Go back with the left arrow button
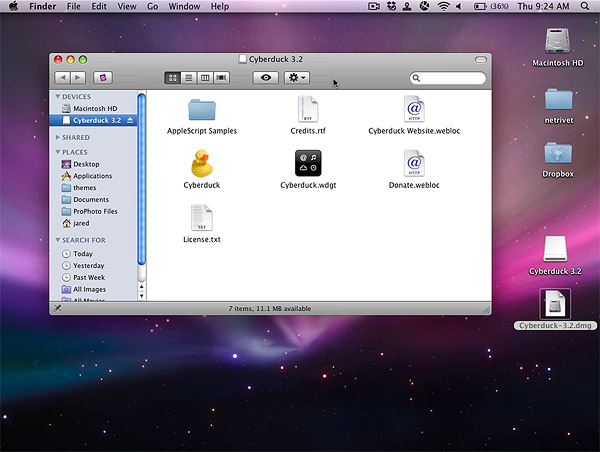 [x=62, y=78]
